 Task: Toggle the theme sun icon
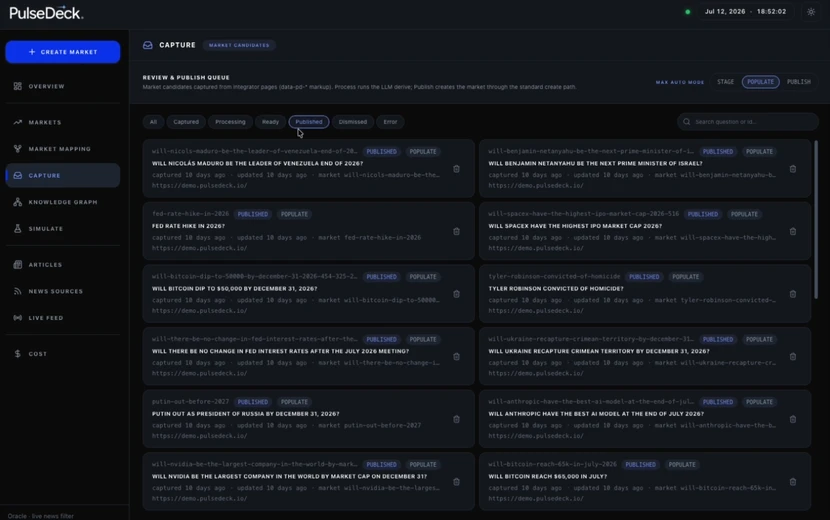(811, 12)
